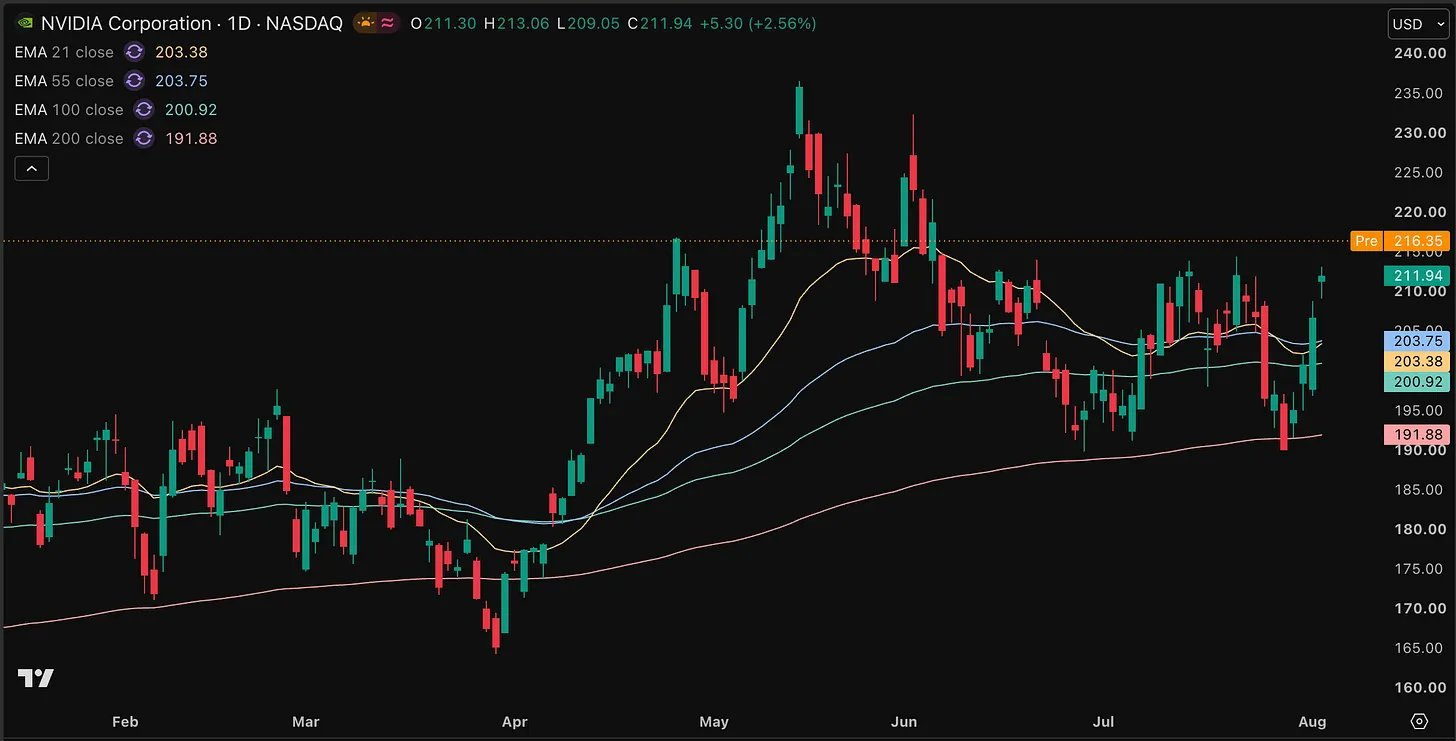Click the high price H213.06
This screenshot has width=1456, height=741.
point(516,23)
